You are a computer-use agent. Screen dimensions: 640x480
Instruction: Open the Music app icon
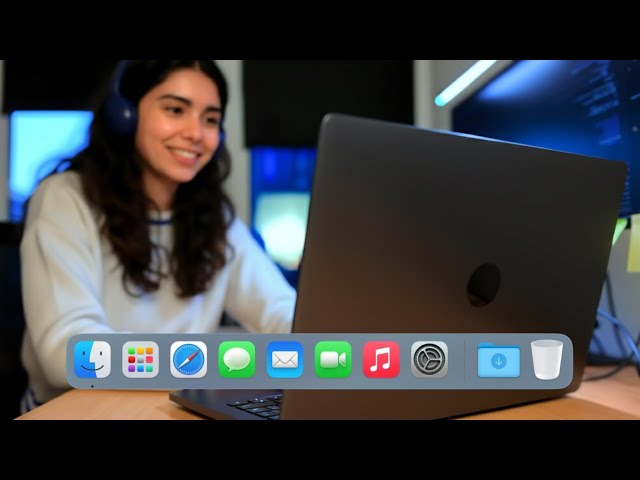(381, 360)
